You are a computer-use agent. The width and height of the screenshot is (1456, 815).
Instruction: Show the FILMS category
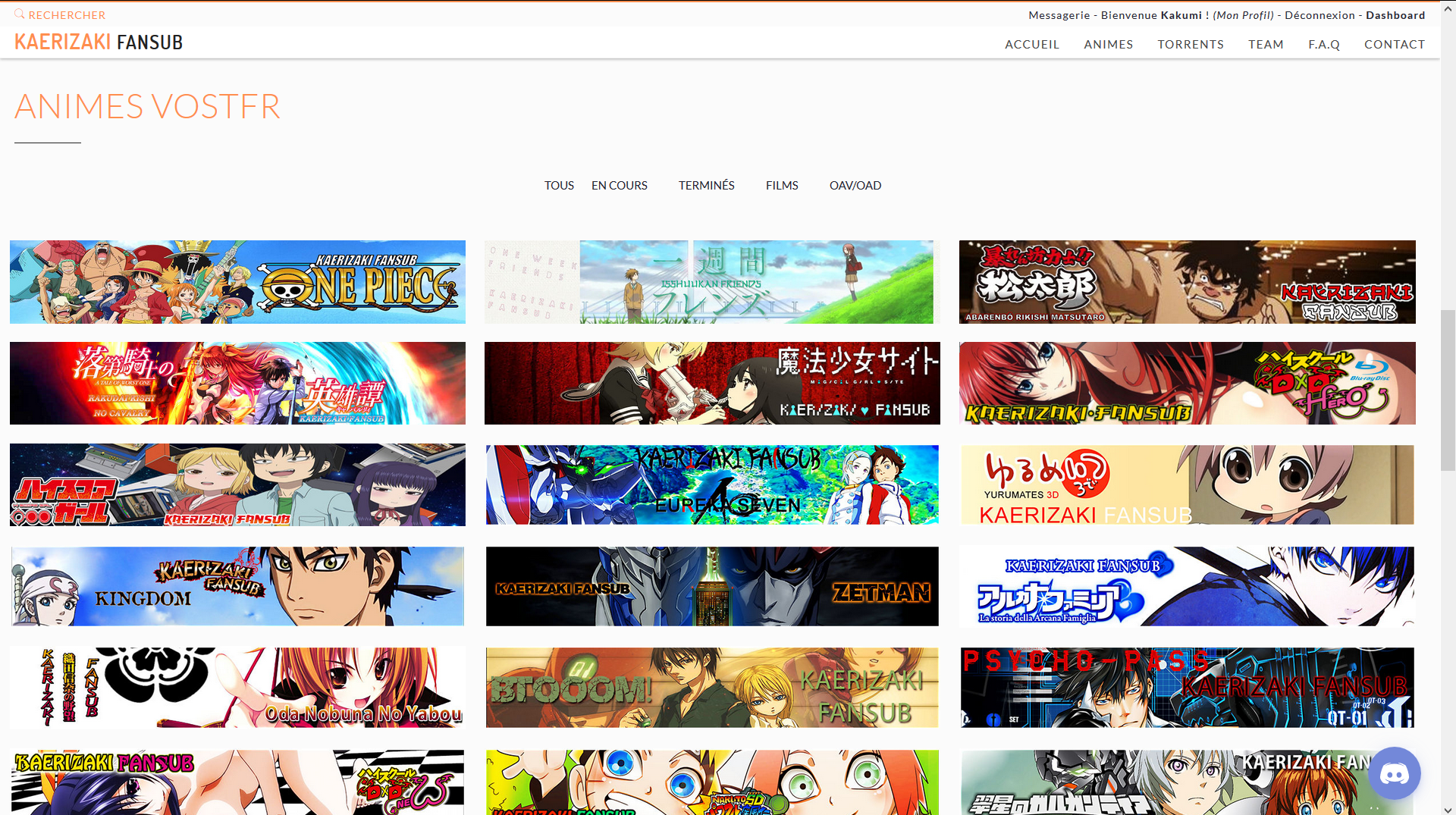coord(782,186)
